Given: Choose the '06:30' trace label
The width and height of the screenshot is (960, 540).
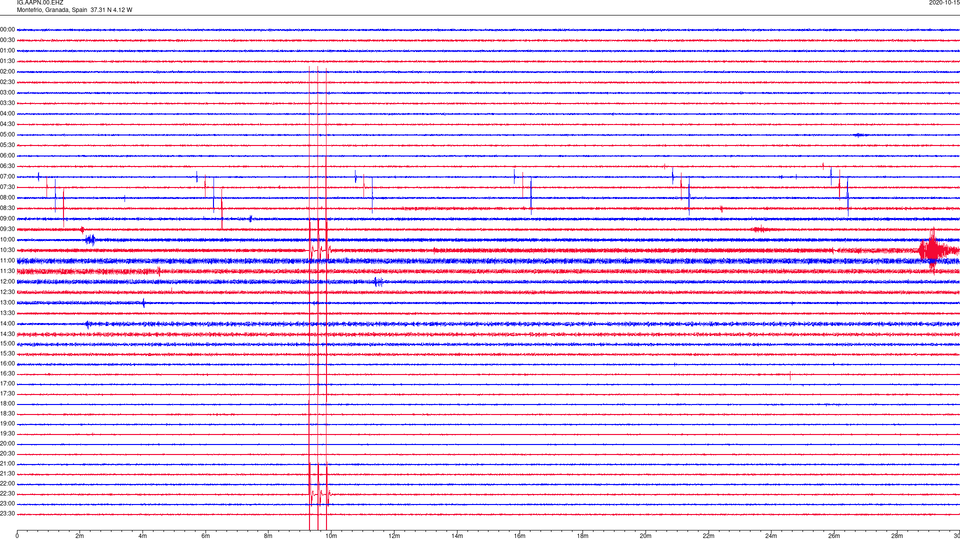Looking at the screenshot, I should 7,166.
